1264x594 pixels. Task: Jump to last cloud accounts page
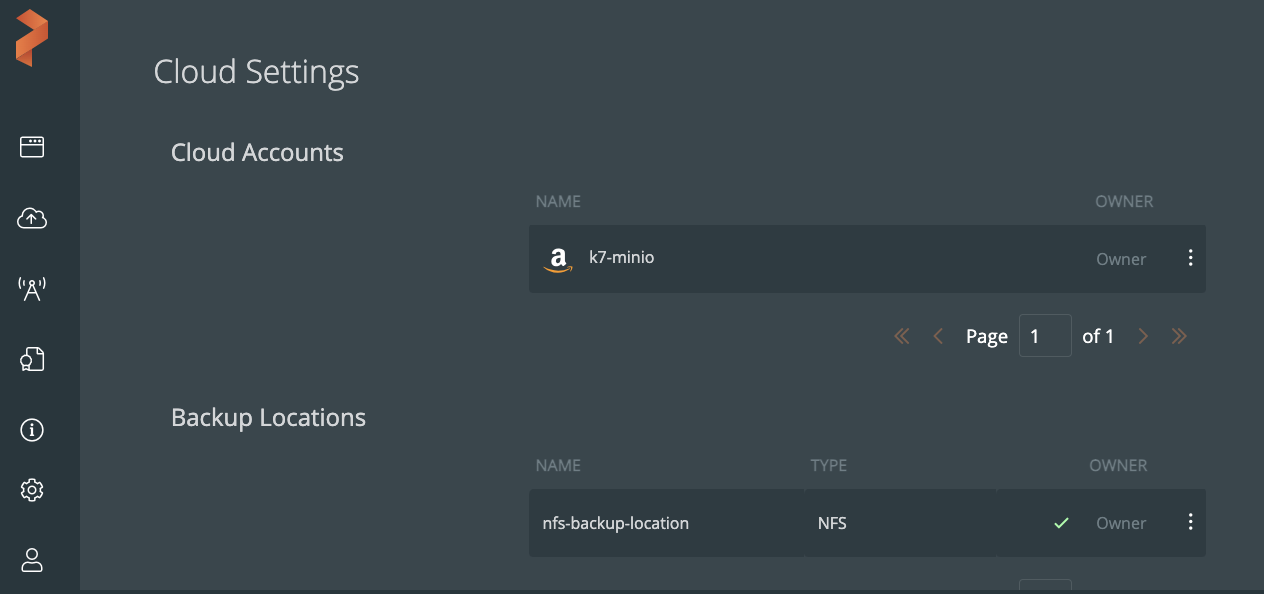pyautogui.click(x=1179, y=336)
